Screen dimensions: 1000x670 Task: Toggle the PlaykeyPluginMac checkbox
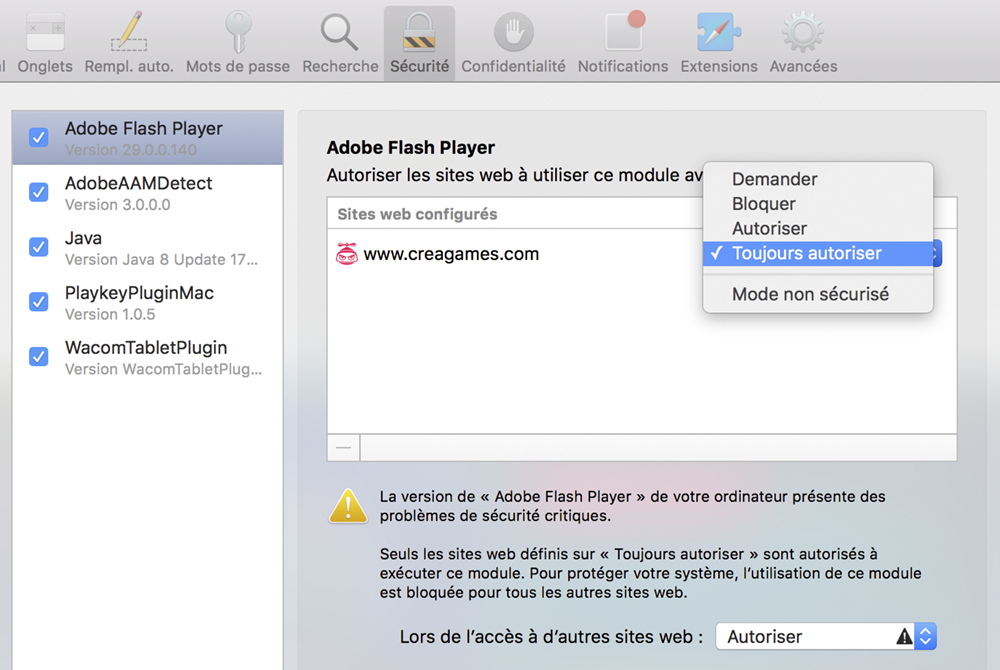pos(39,302)
